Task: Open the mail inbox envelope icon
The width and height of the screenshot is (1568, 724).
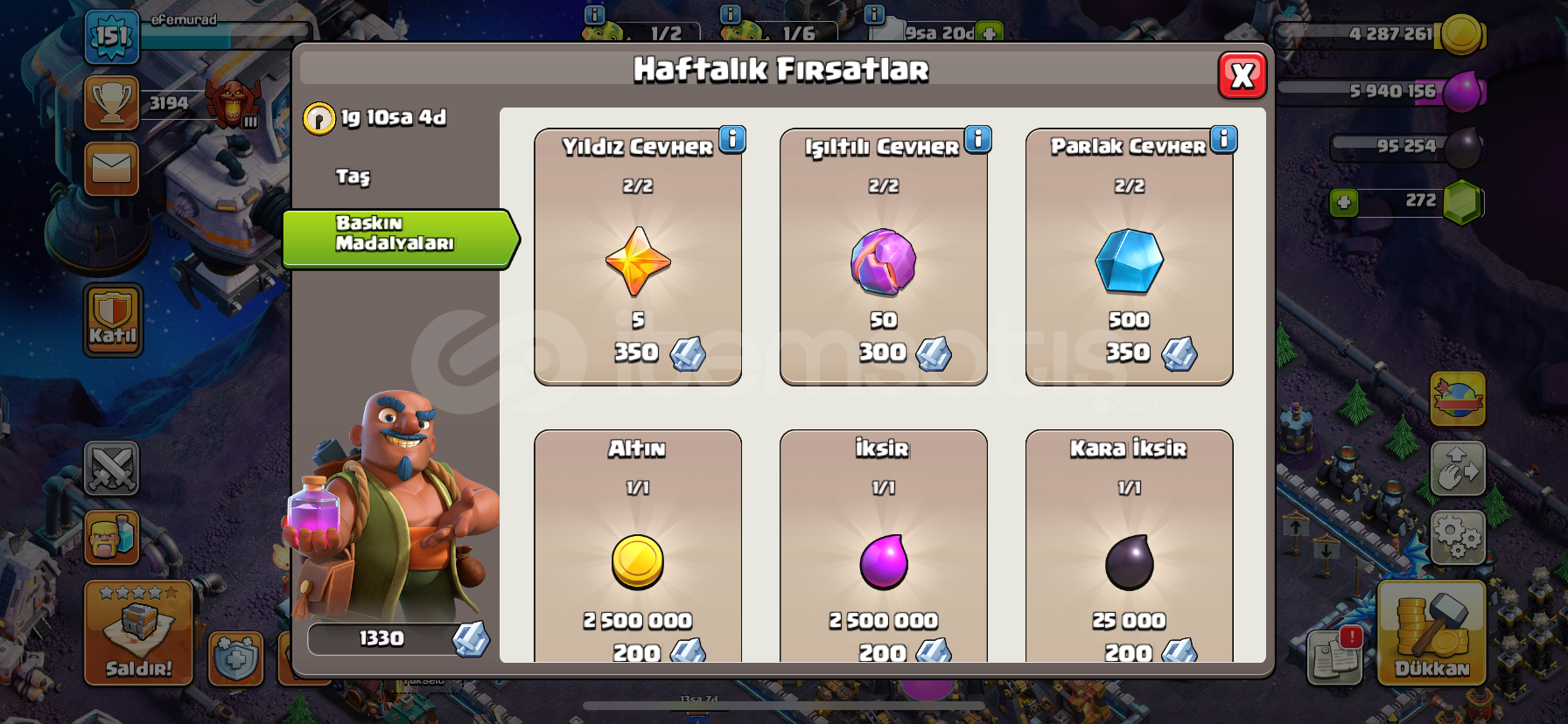Action: pyautogui.click(x=112, y=168)
